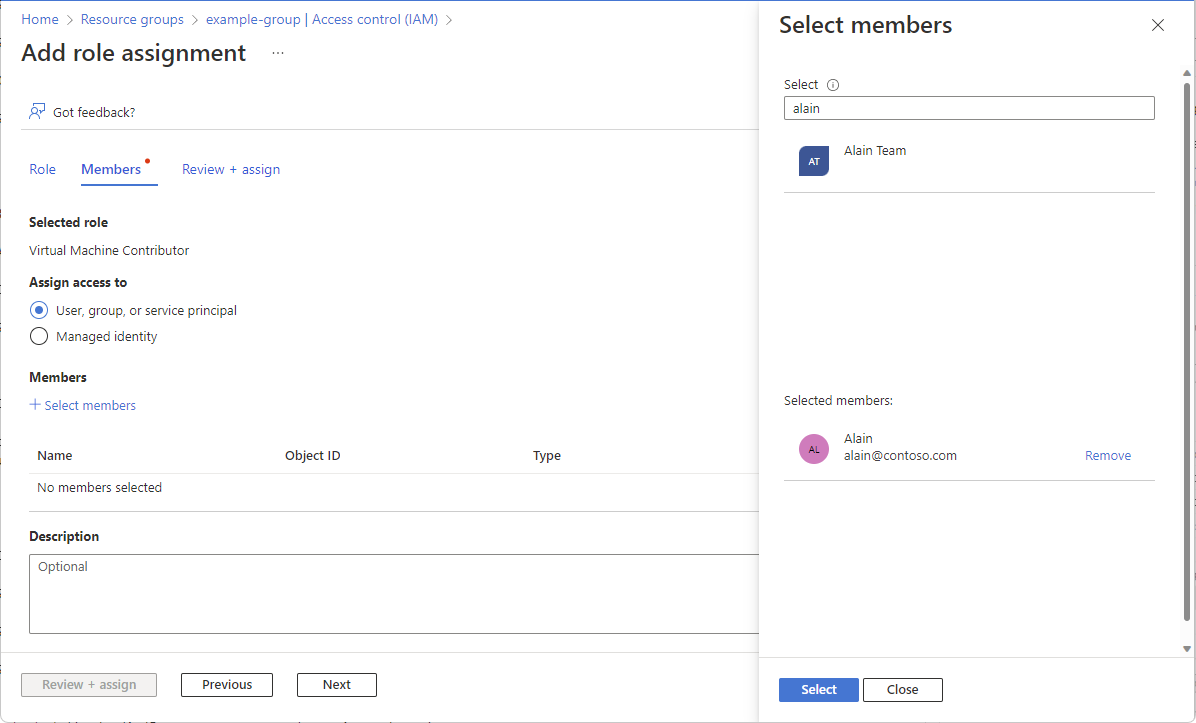1196x723 pixels.
Task: Click the No members selected row
Action: coord(394,487)
